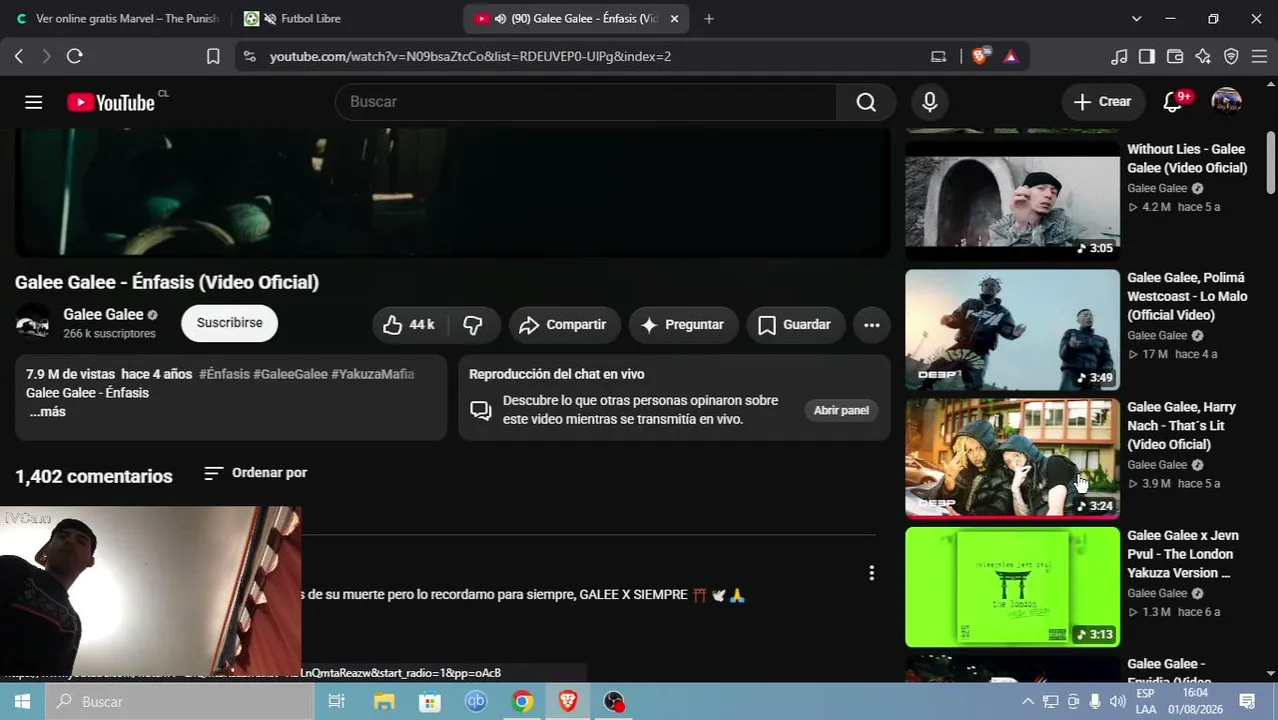
Task: Open the notifications bell
Action: 1173,102
